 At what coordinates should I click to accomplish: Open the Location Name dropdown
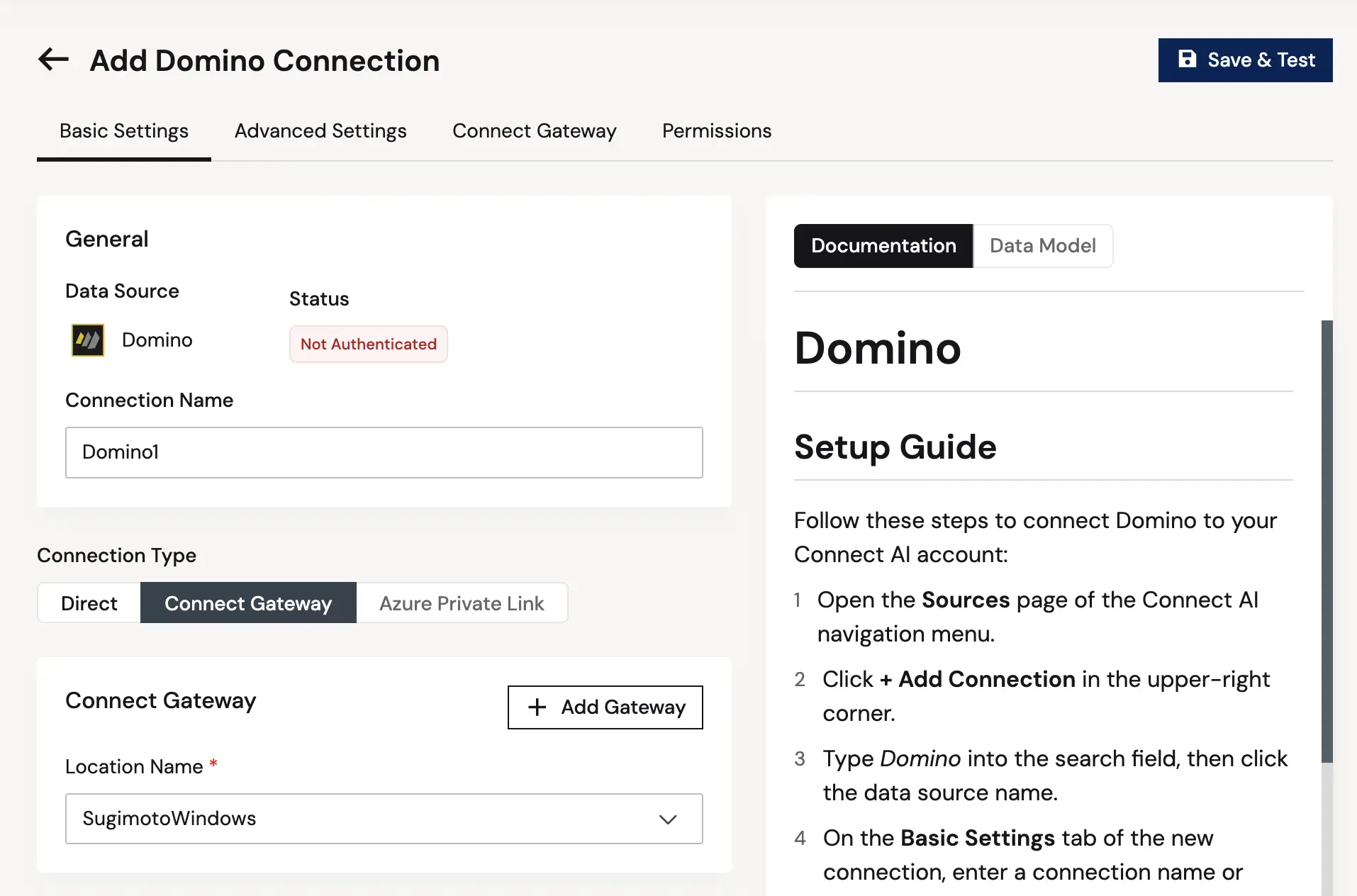coord(384,819)
